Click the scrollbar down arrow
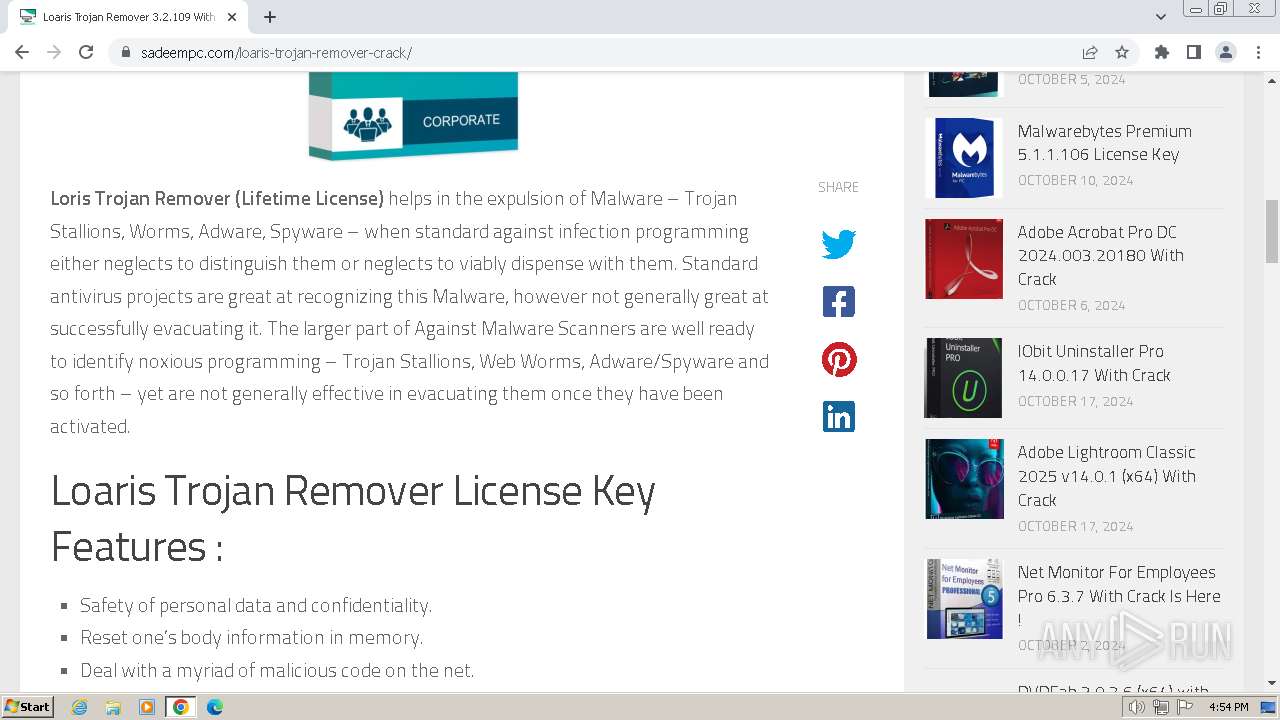This screenshot has width=1280, height=720. click(x=1272, y=683)
